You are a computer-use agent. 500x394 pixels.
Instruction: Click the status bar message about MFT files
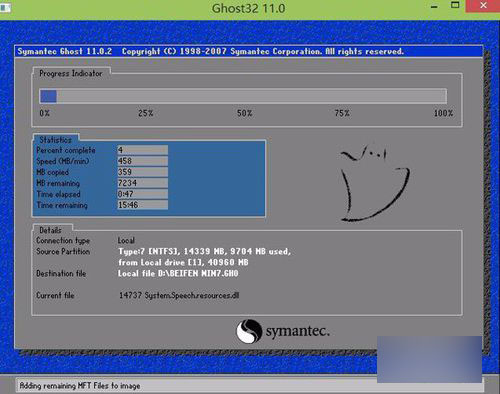pos(80,386)
